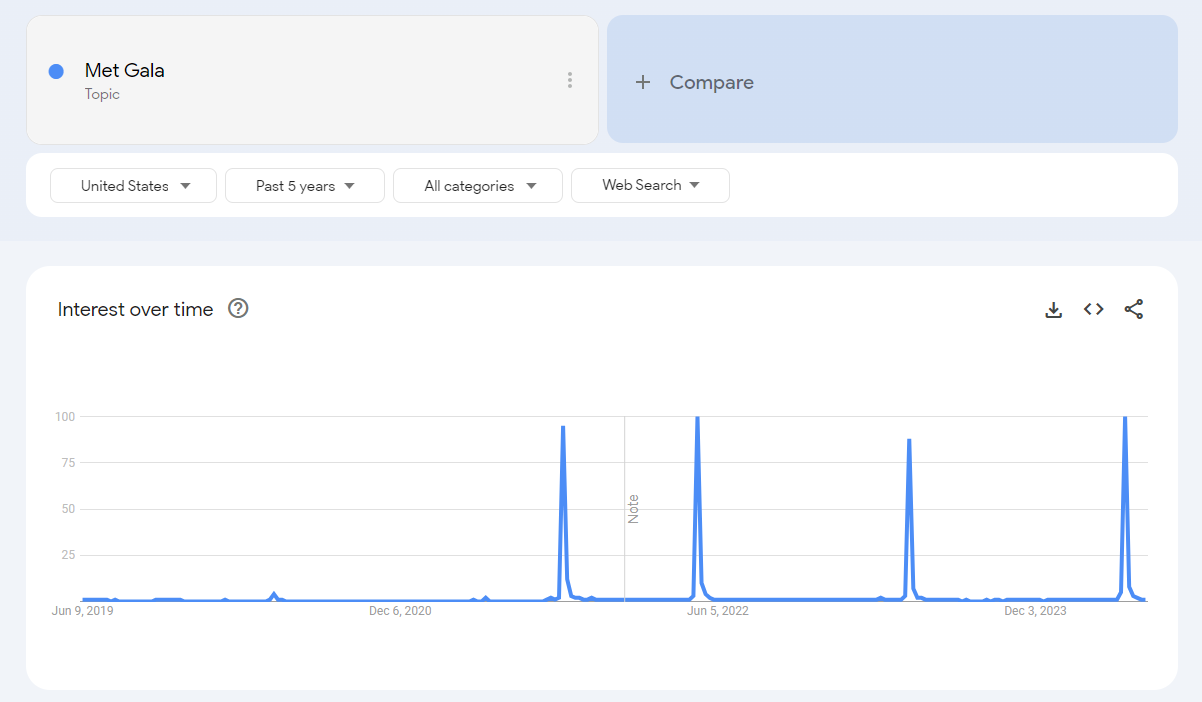
Task: Click the Note marker on the chart
Action: (x=633, y=509)
